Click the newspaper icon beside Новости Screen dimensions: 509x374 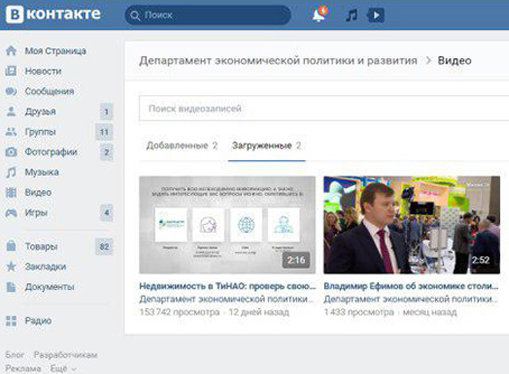click(11, 71)
